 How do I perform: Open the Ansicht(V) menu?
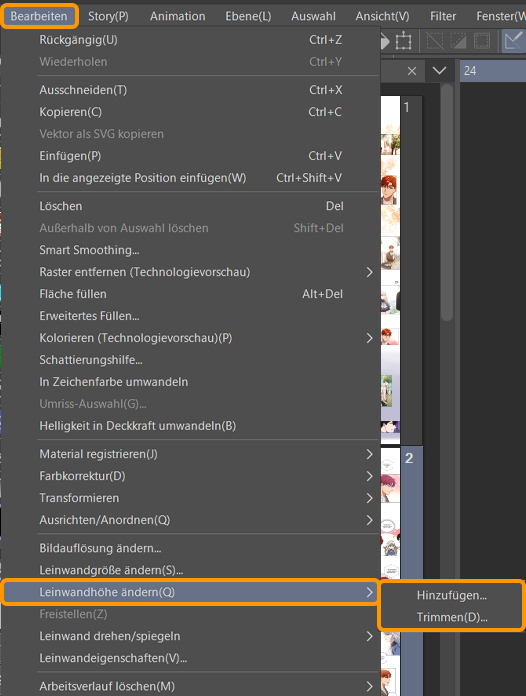coord(383,16)
